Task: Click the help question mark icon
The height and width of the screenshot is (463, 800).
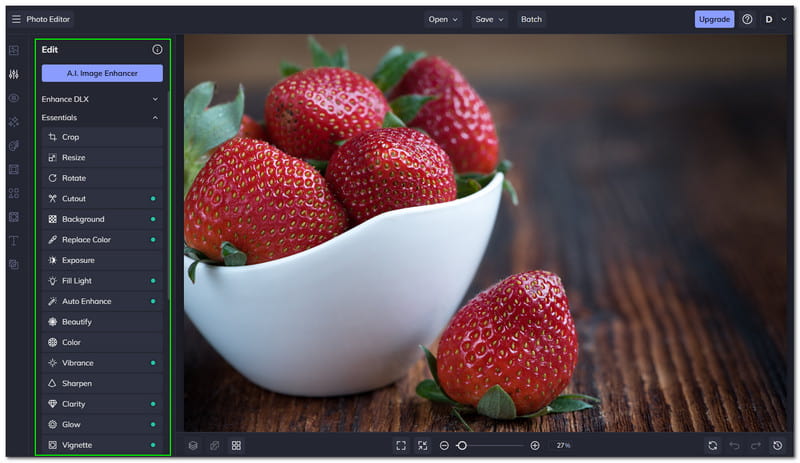Action: 747,19
